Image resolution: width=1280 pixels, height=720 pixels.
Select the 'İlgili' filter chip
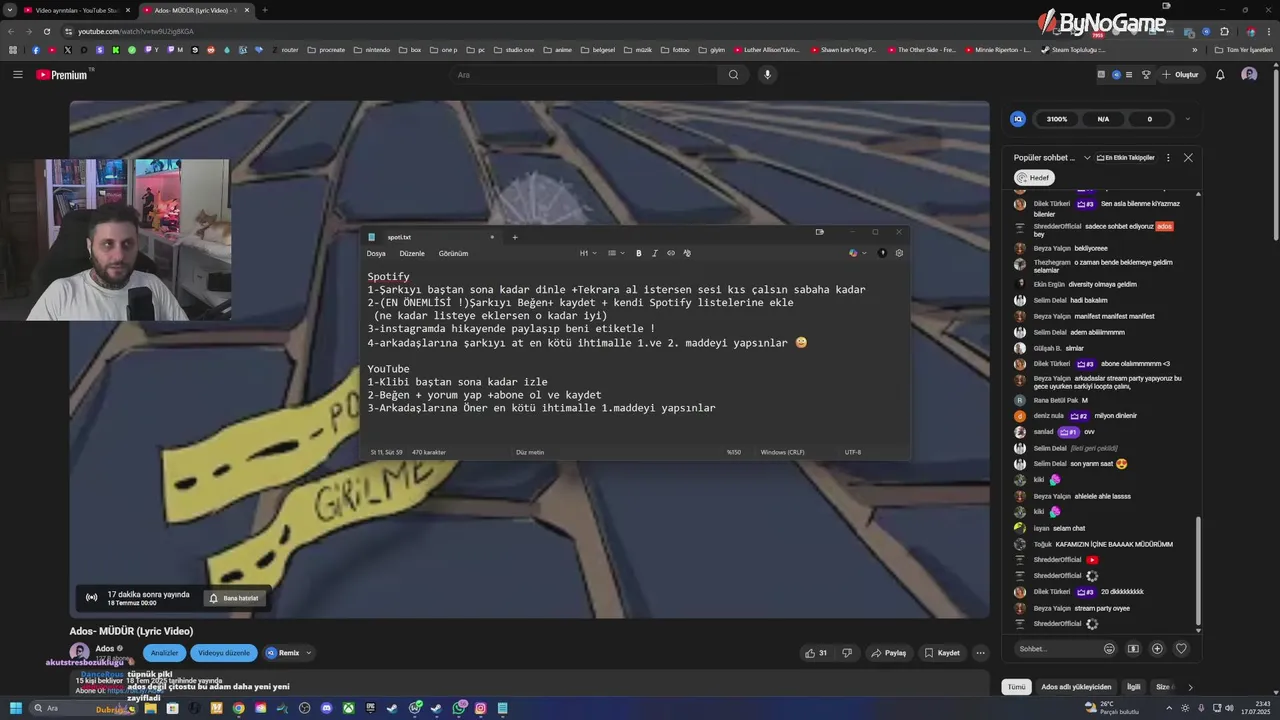[x=1134, y=687]
